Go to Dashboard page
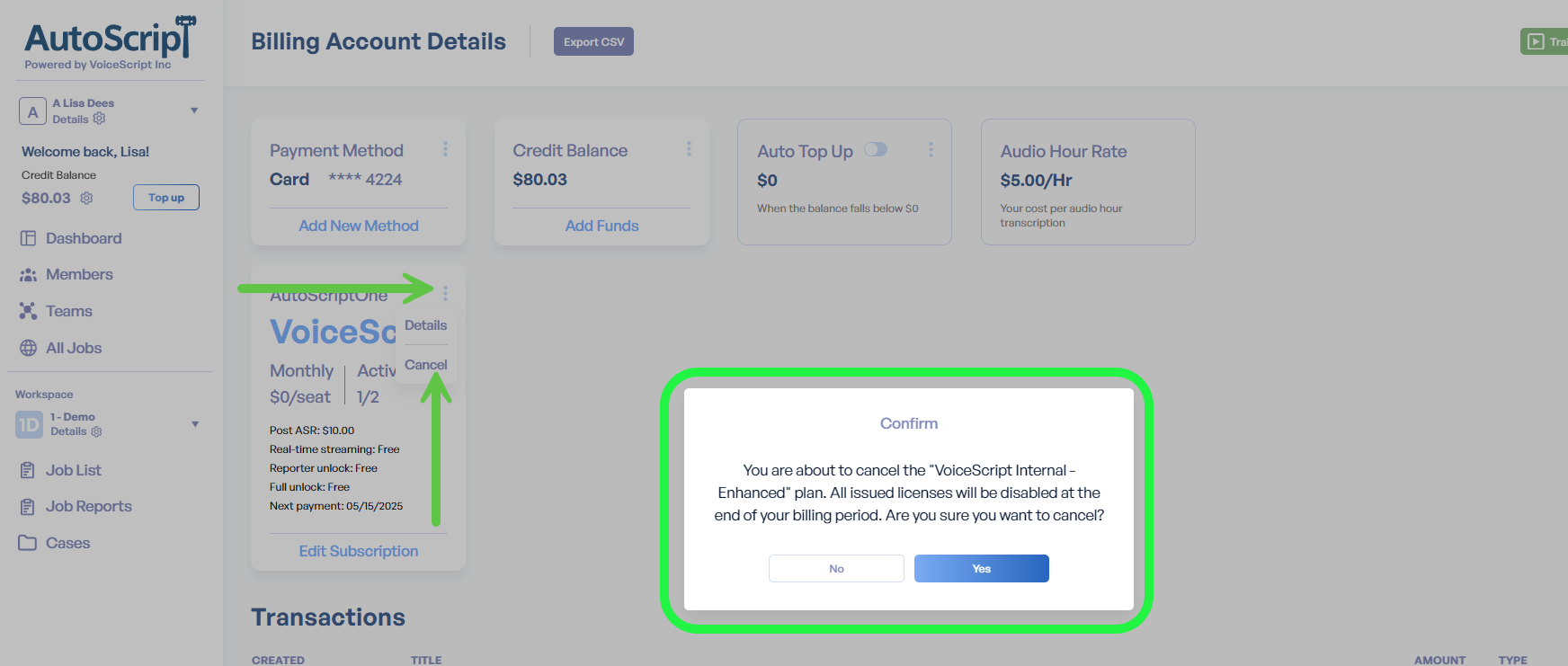 pyautogui.click(x=84, y=238)
